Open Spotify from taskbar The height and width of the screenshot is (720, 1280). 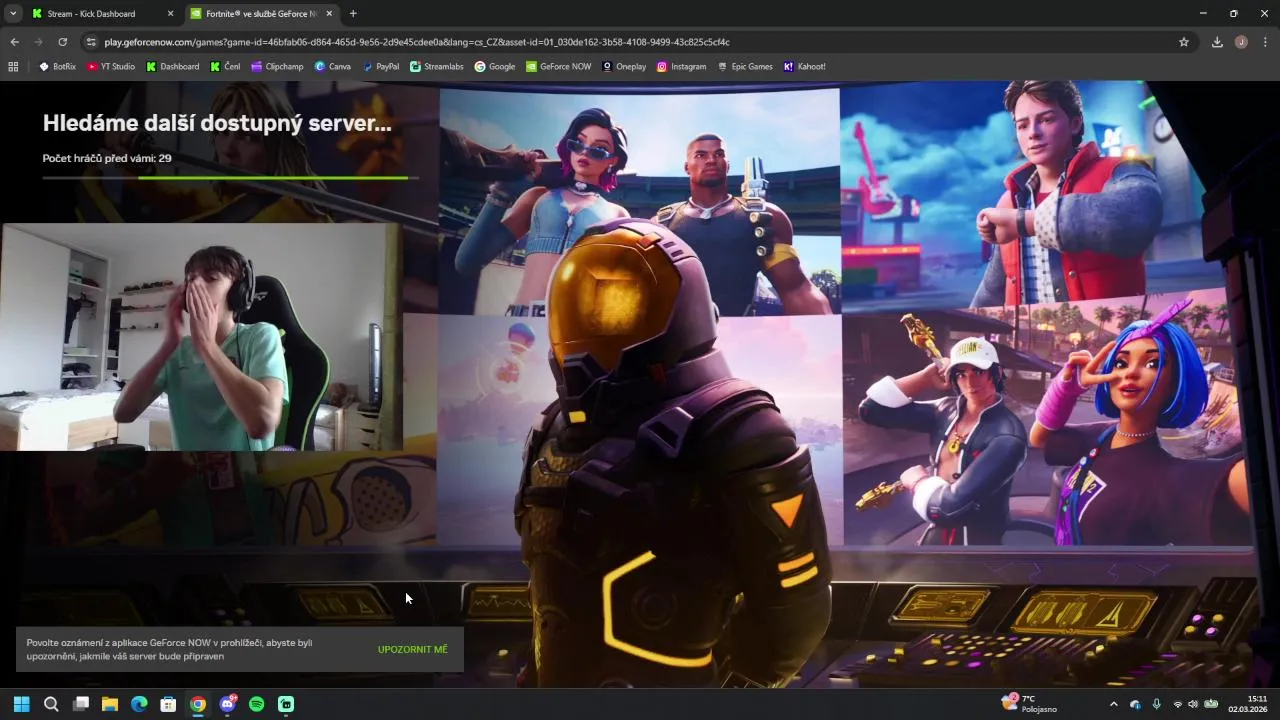coord(257,704)
